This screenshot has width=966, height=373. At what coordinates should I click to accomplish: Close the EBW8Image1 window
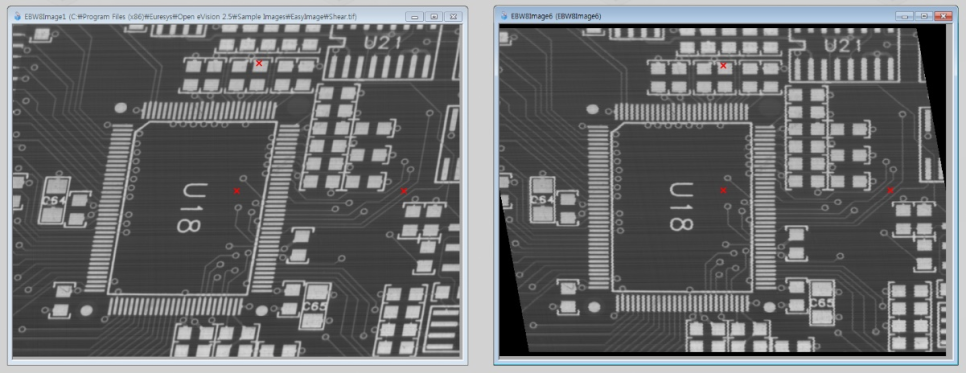[453, 17]
